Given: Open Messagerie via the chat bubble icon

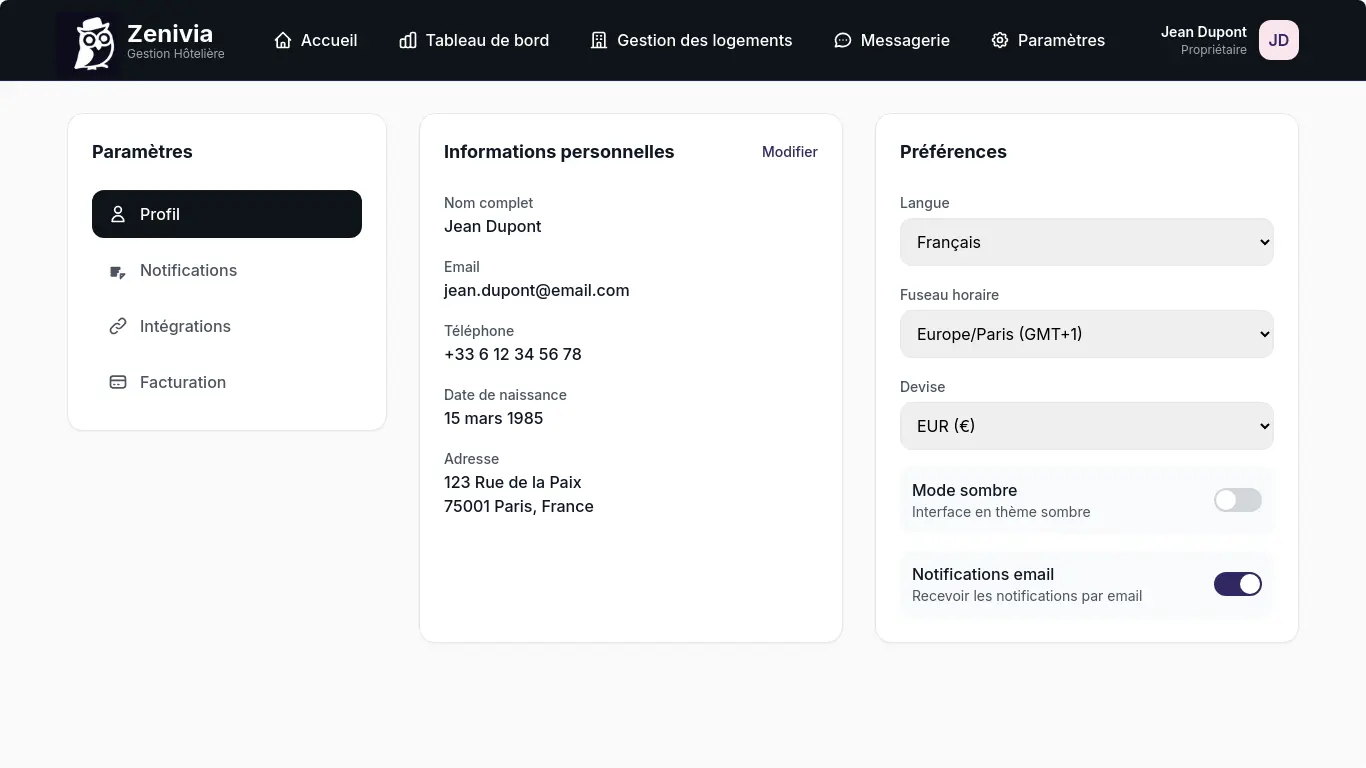Looking at the screenshot, I should (x=842, y=40).
